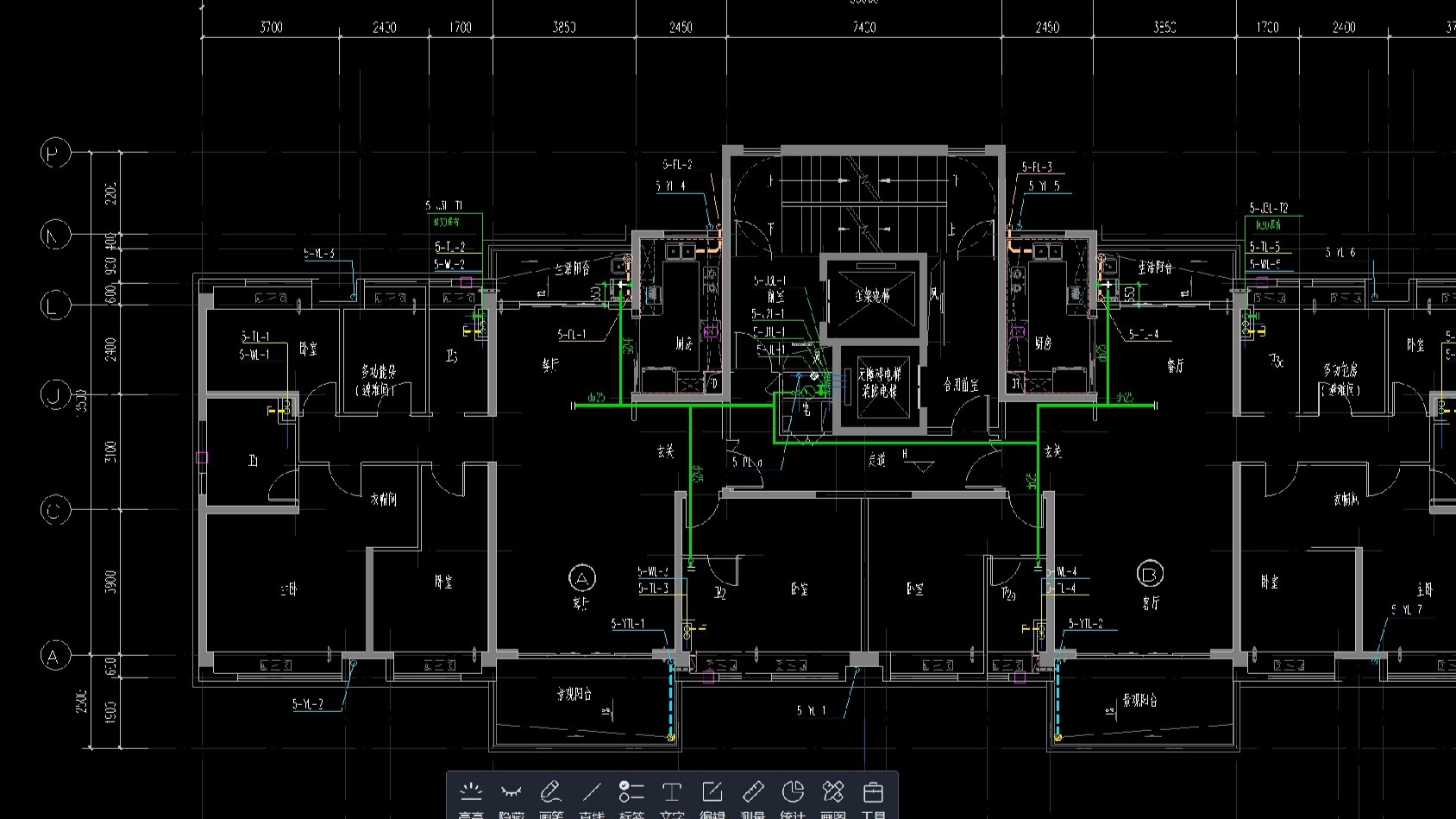Click grid axis bubble L
The height and width of the screenshot is (819, 1456).
(55, 305)
